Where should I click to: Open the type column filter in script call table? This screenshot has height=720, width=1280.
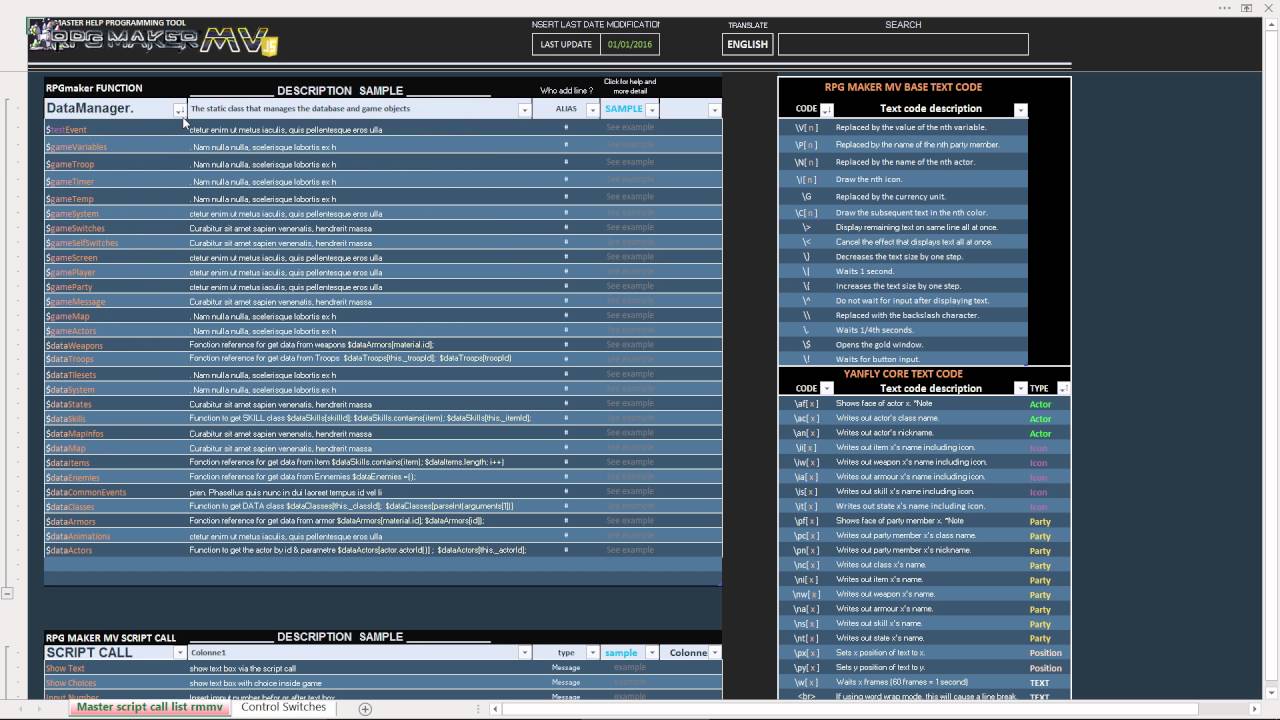tap(592, 653)
